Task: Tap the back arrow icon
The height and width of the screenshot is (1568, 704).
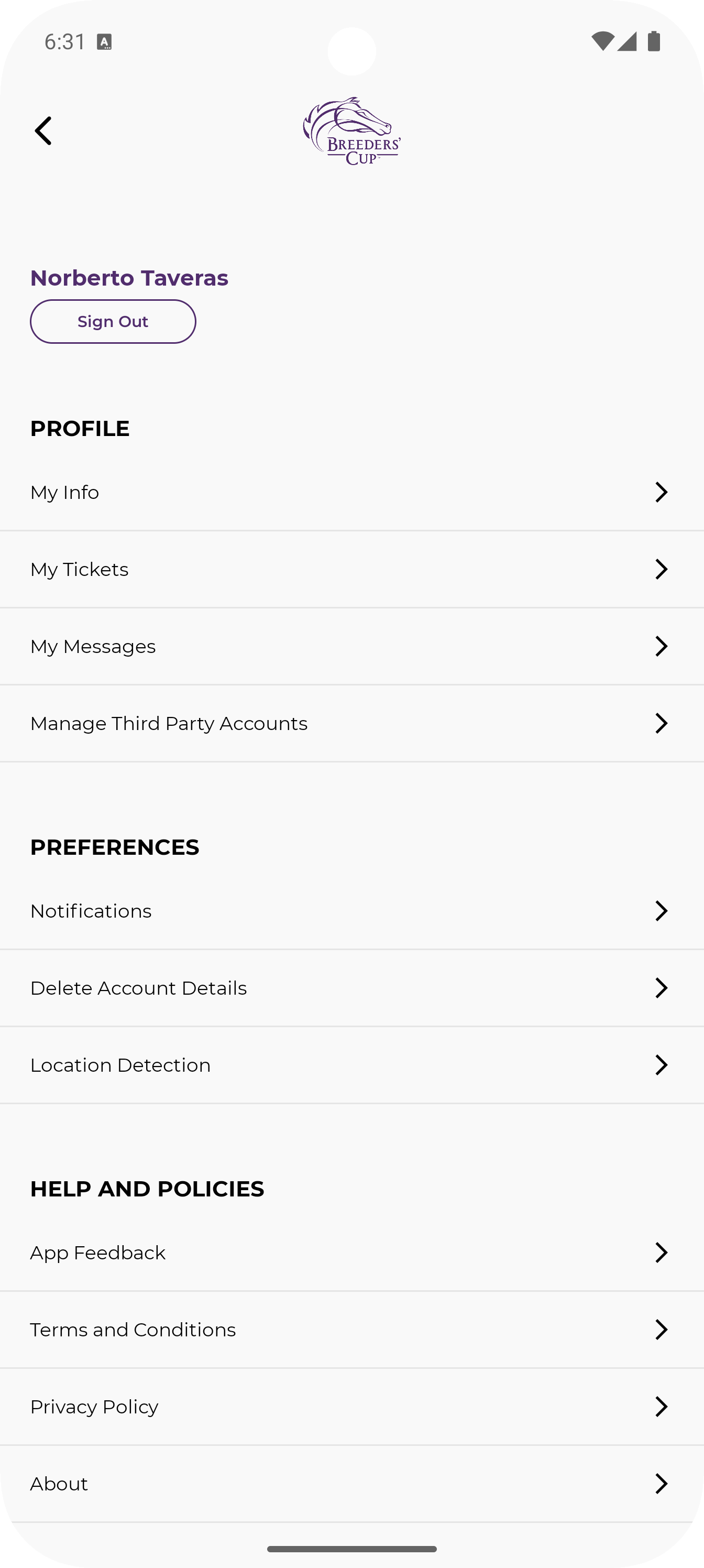Action: coord(43,131)
